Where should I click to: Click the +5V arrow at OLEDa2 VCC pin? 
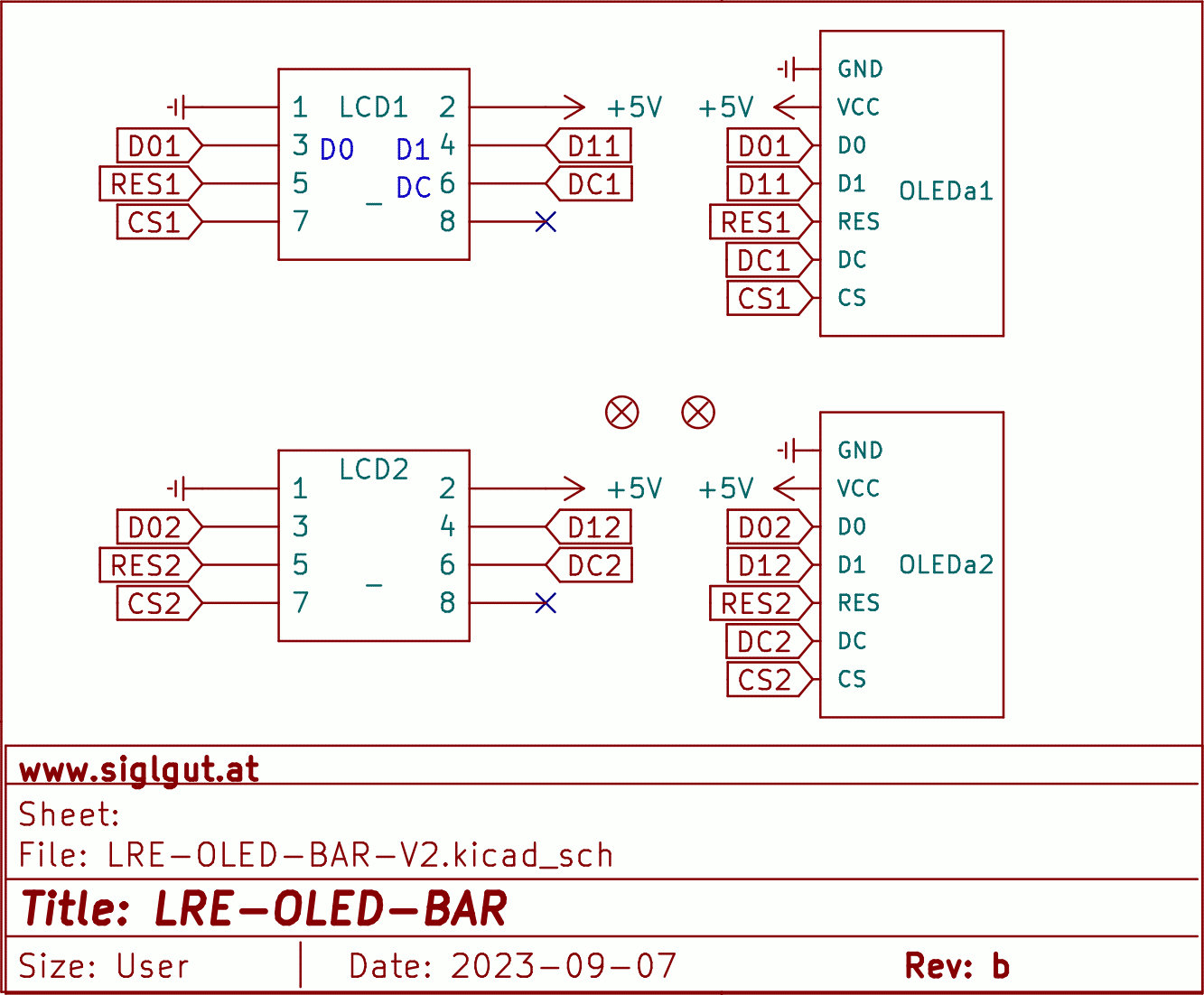point(784,488)
